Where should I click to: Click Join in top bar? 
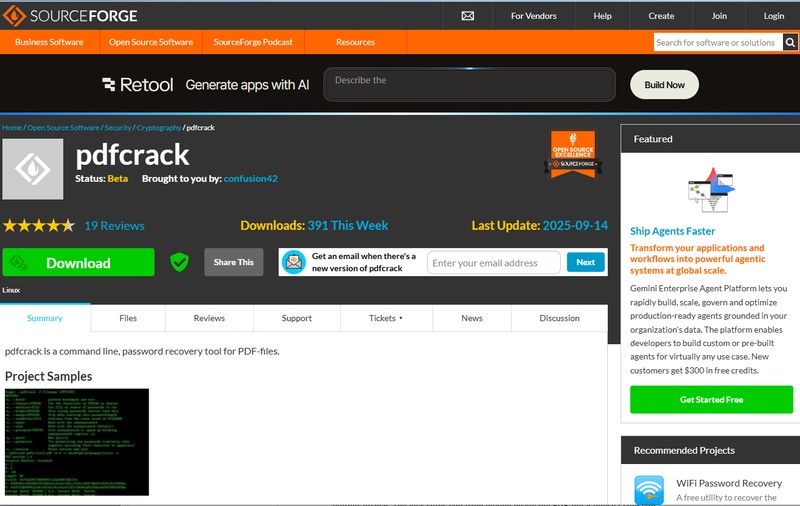tap(719, 16)
